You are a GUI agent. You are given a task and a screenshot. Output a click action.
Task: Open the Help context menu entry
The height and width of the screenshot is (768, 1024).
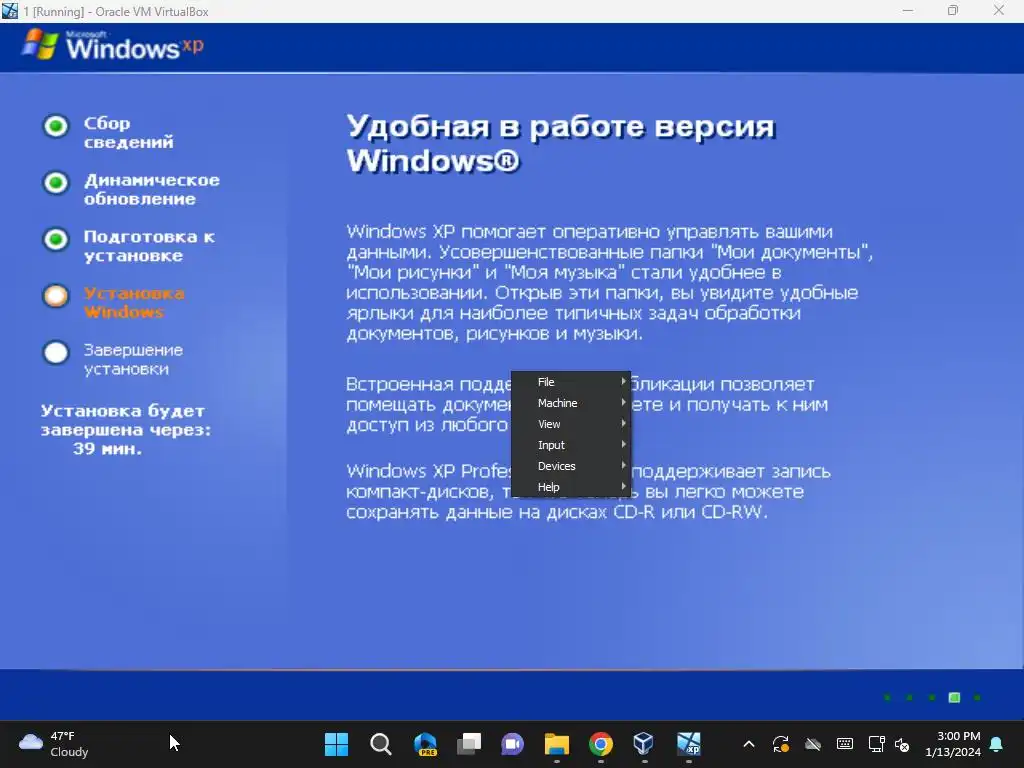(571, 487)
